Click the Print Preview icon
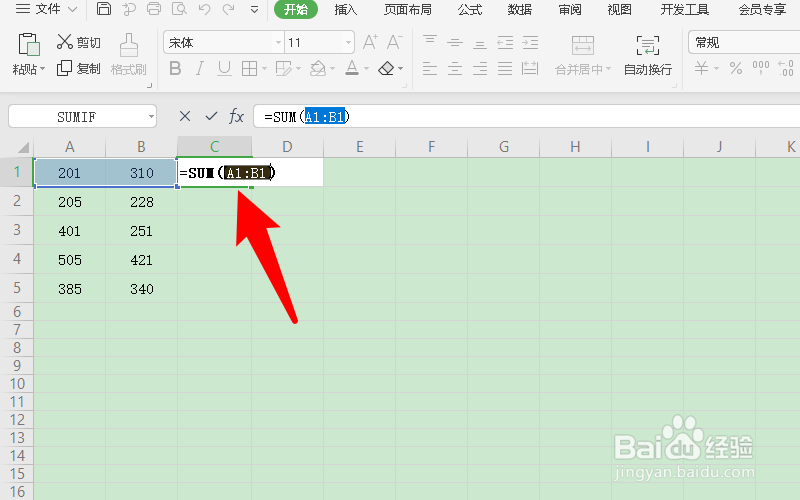 tap(179, 9)
